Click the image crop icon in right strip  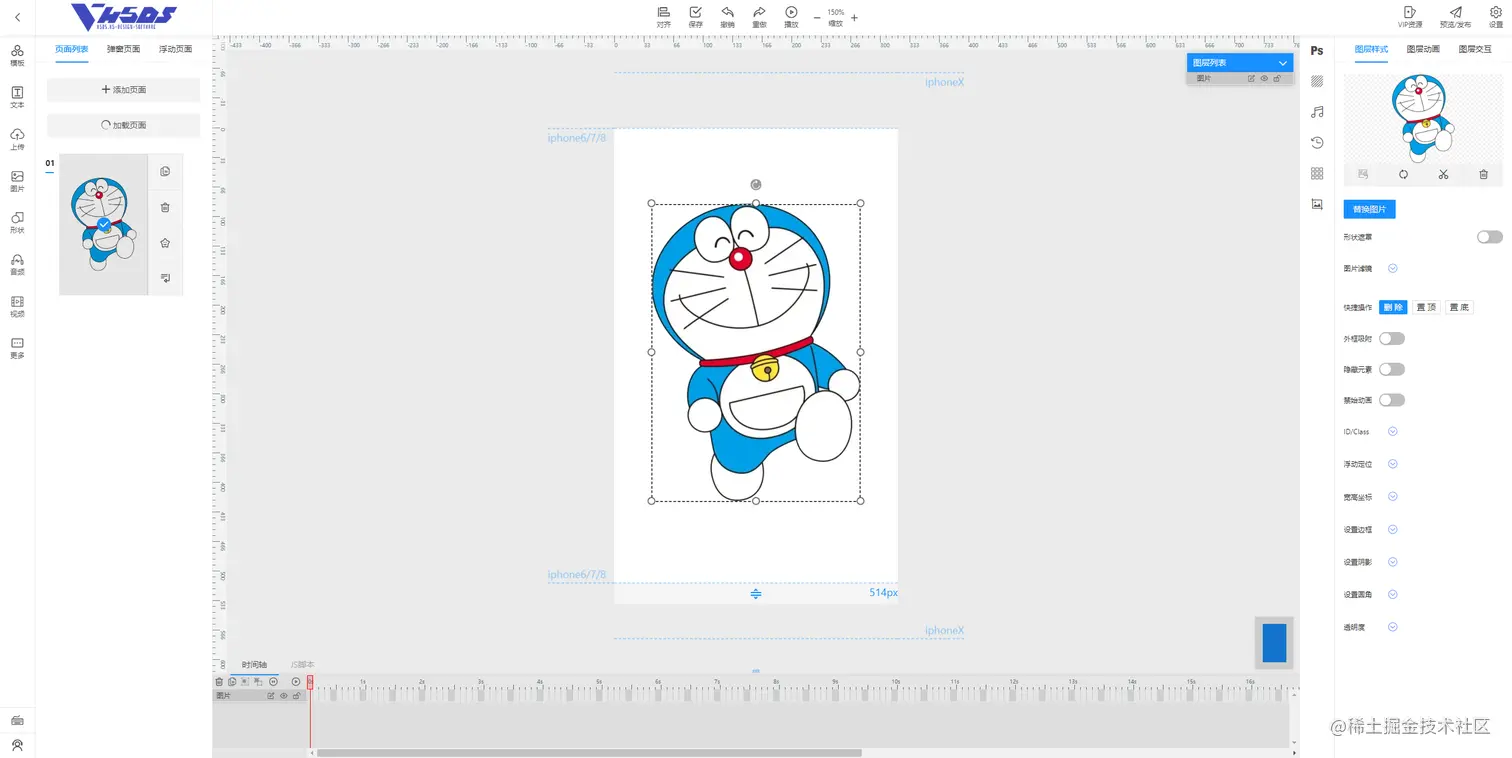click(1317, 204)
